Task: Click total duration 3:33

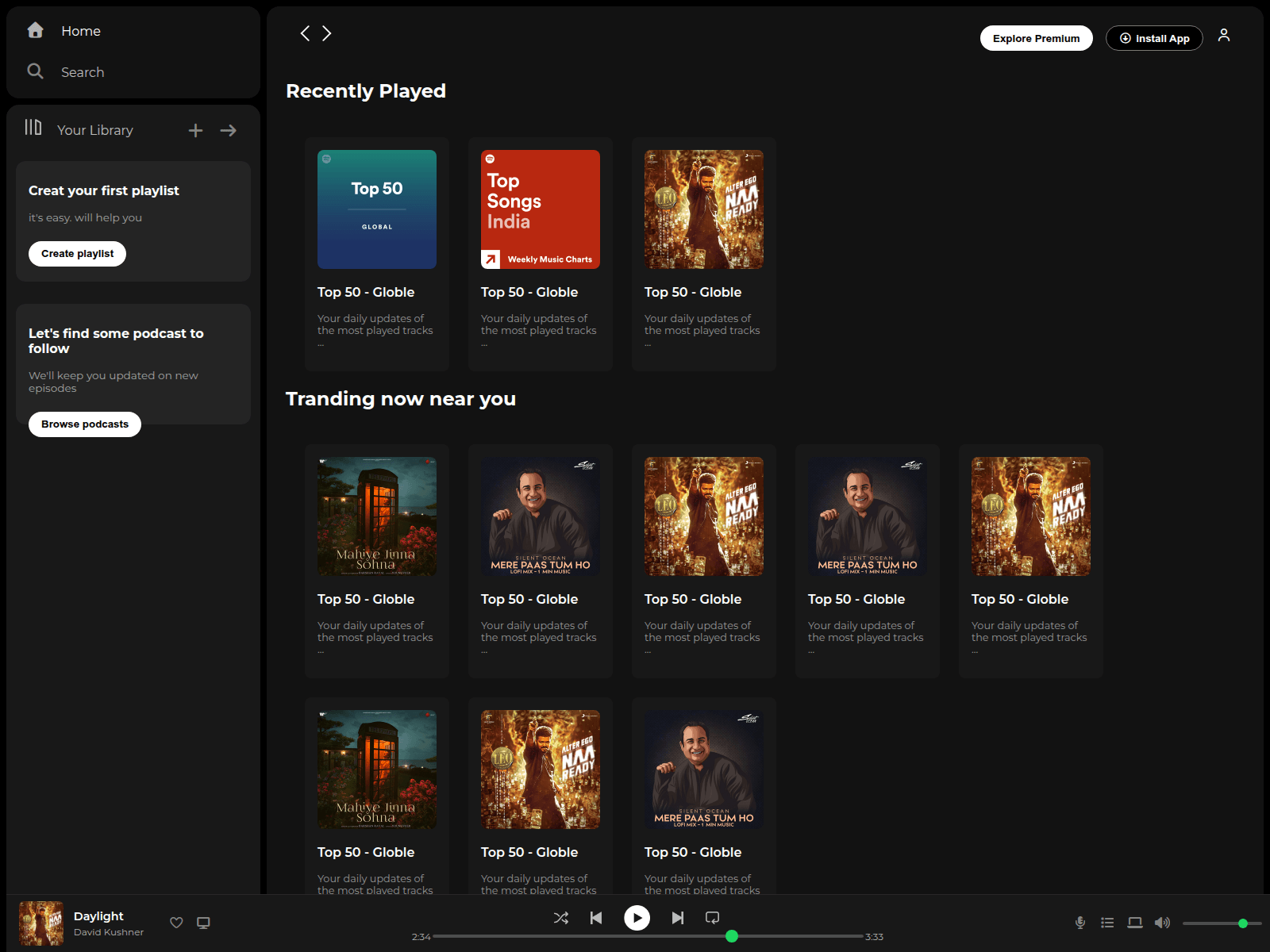Action: (x=874, y=937)
